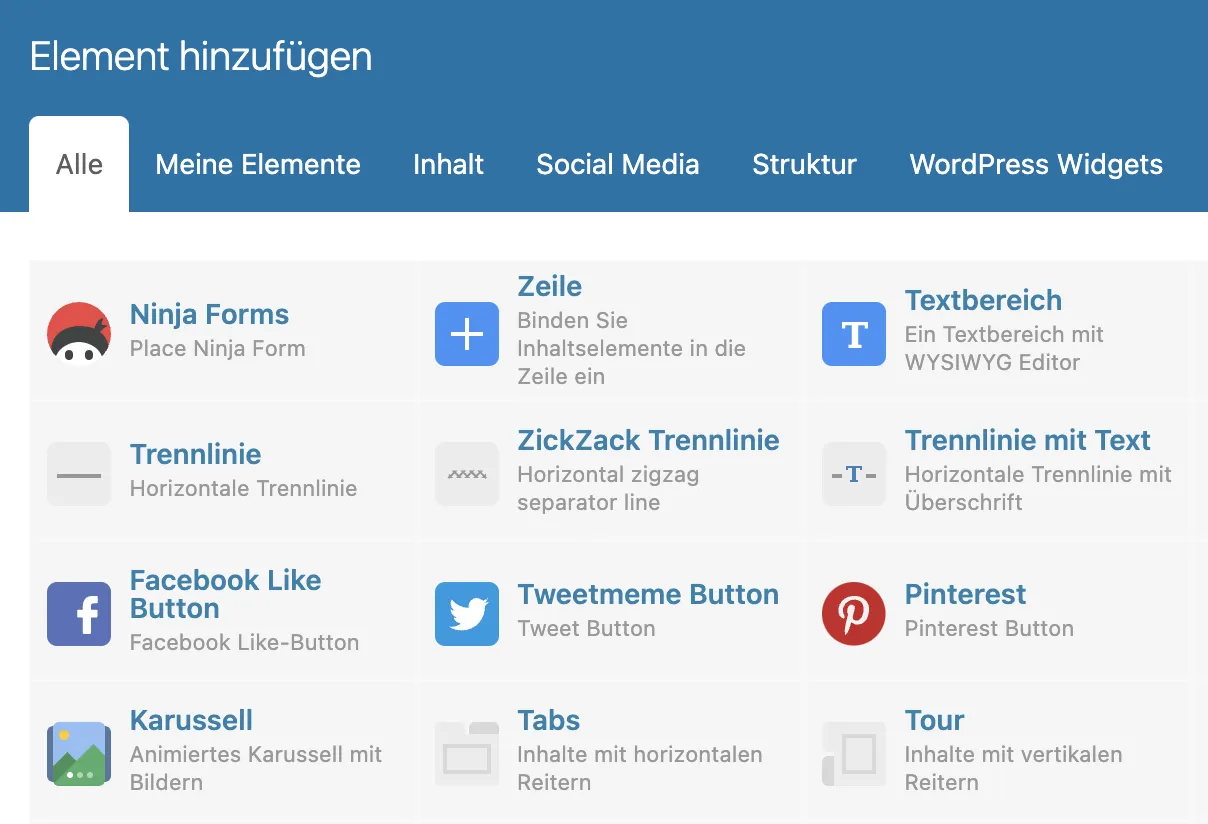Viewport: 1208px width, 824px height.
Task: Click the Ninja Forms ninja icon
Action: [x=79, y=333]
